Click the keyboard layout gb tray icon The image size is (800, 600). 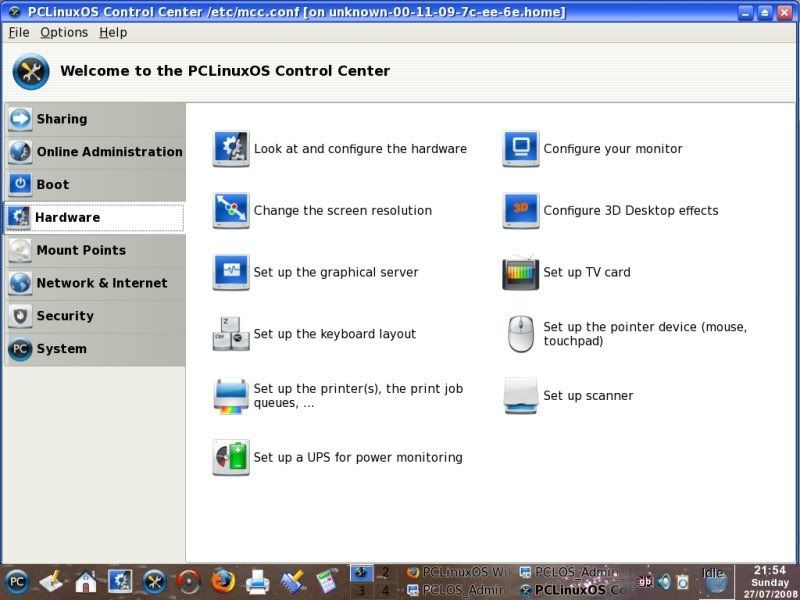645,582
